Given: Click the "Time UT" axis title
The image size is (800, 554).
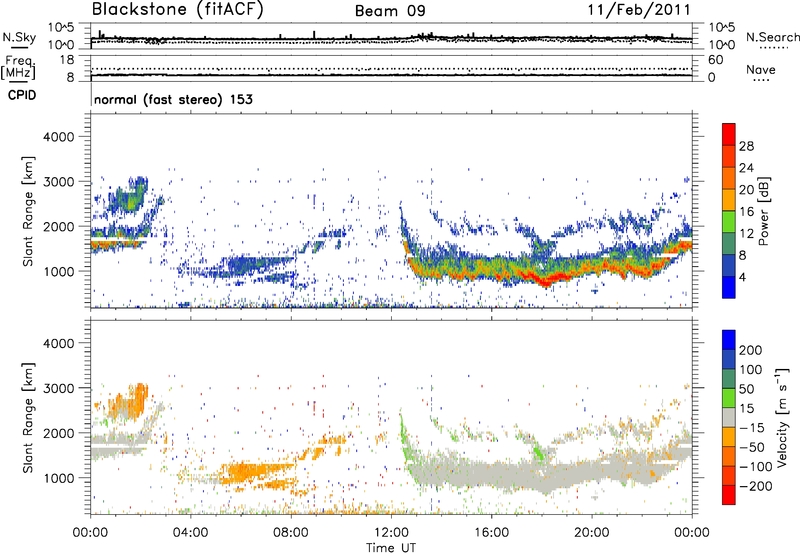Looking at the screenshot, I should pos(391,548).
